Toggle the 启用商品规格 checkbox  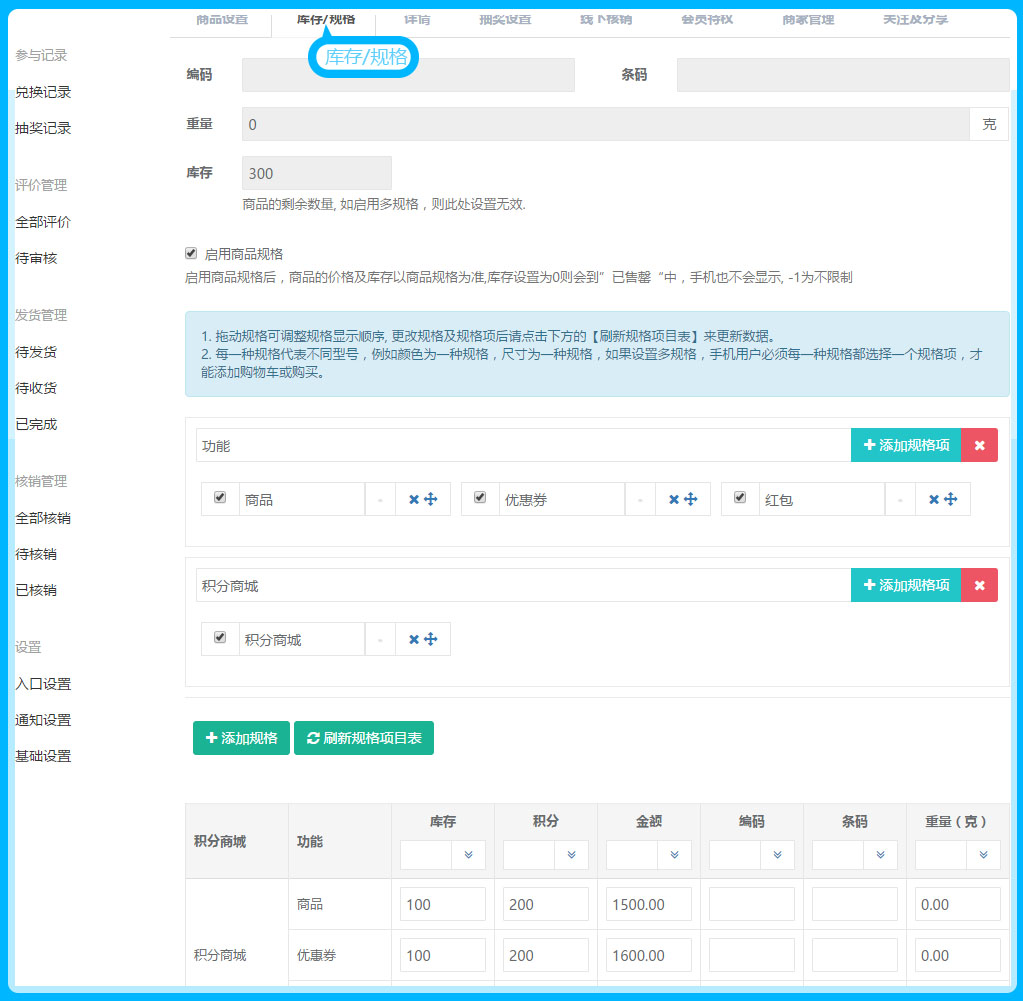click(x=191, y=253)
